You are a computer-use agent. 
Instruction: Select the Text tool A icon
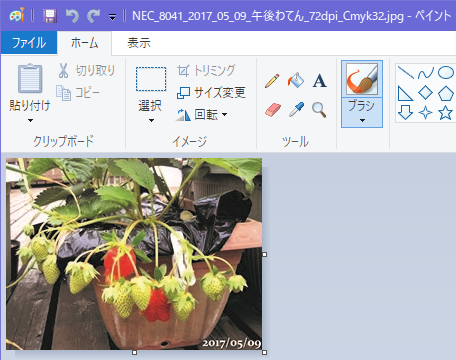tap(319, 80)
